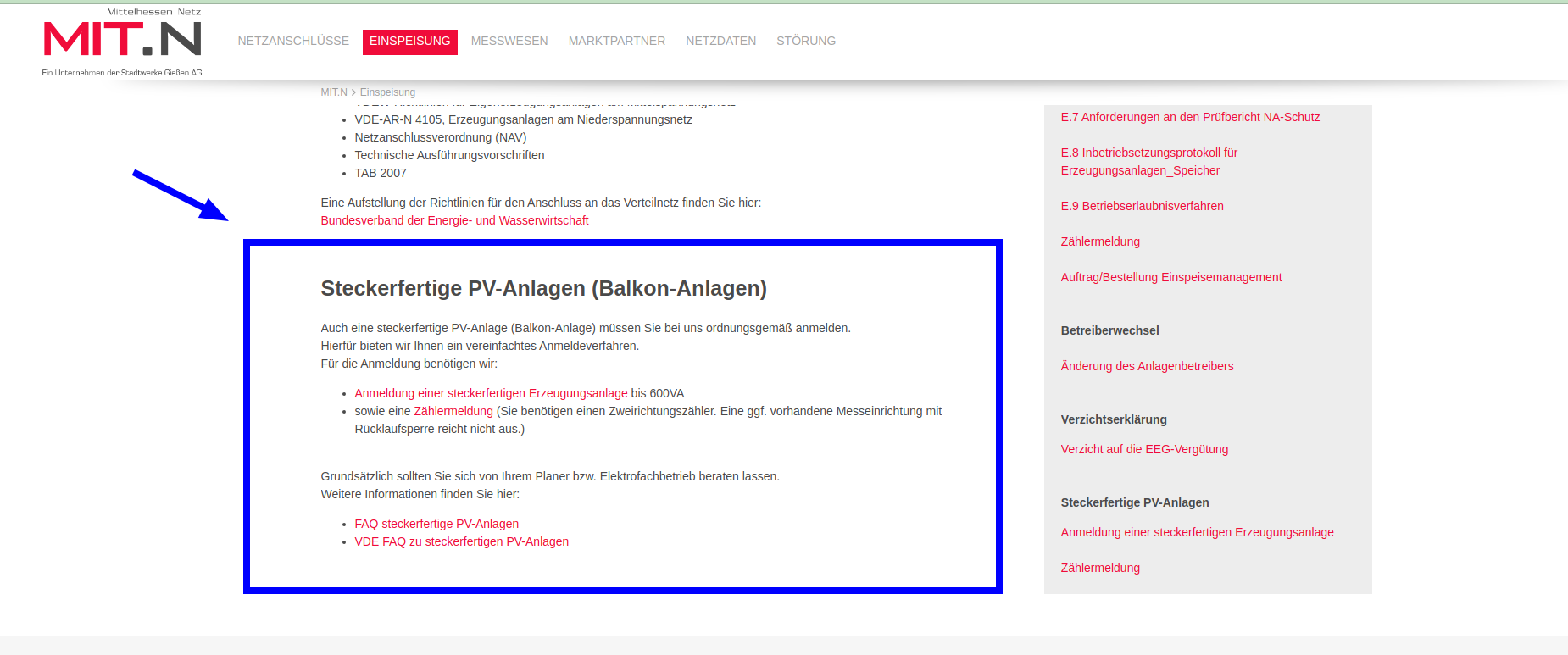The height and width of the screenshot is (655, 1568).
Task: Click the Betreiberwechsel sidebar heading
Action: click(x=1109, y=330)
